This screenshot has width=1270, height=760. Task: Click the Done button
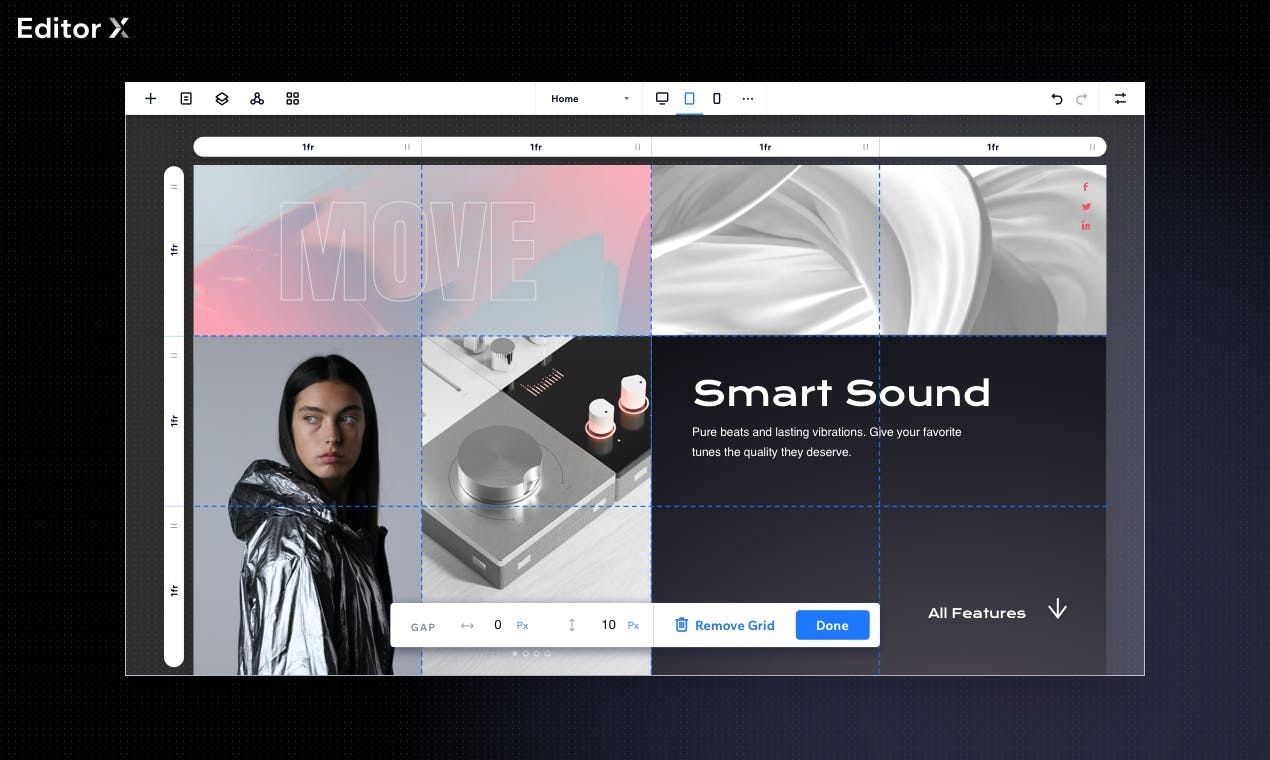click(x=832, y=626)
